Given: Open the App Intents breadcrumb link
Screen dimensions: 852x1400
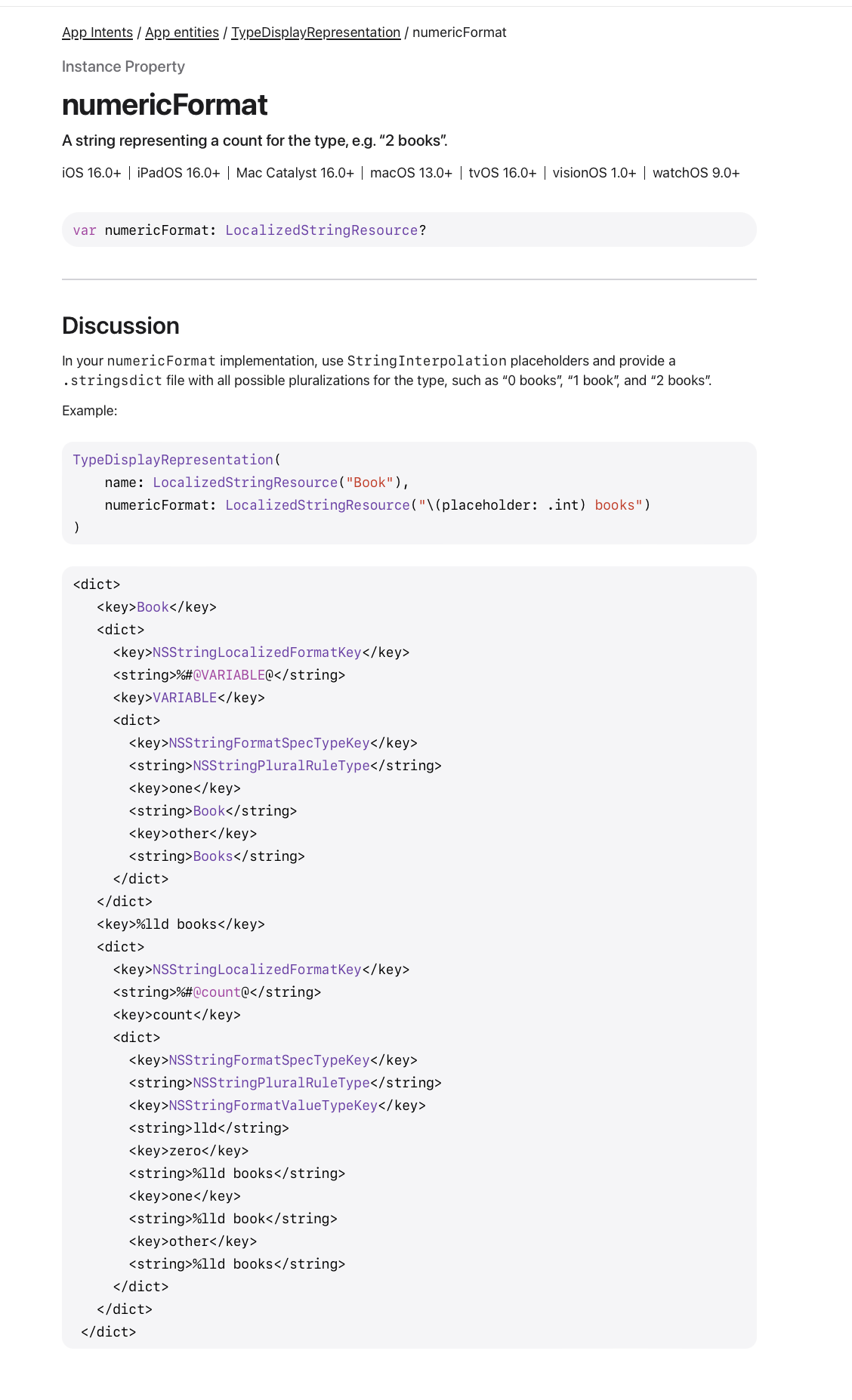Looking at the screenshot, I should pos(97,32).
